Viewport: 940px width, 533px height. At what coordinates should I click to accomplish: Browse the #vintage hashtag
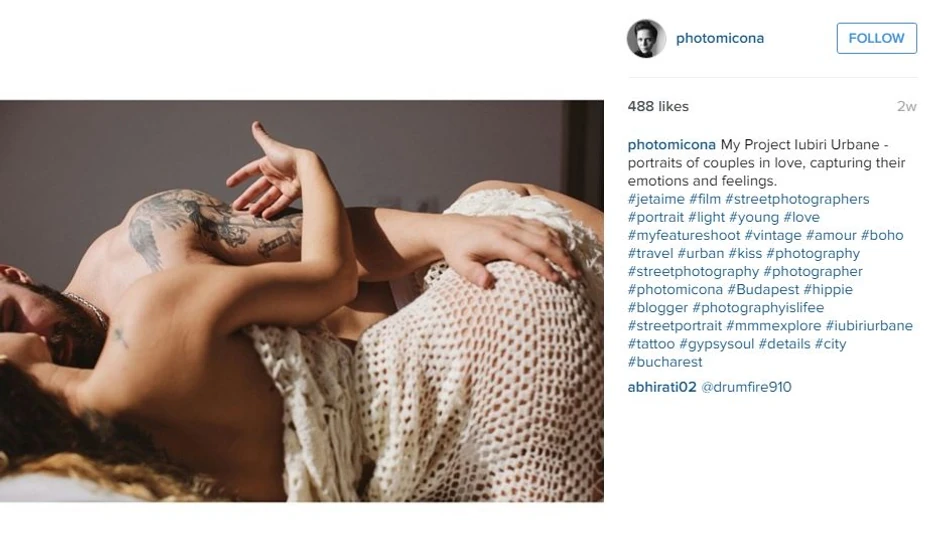[x=773, y=235]
